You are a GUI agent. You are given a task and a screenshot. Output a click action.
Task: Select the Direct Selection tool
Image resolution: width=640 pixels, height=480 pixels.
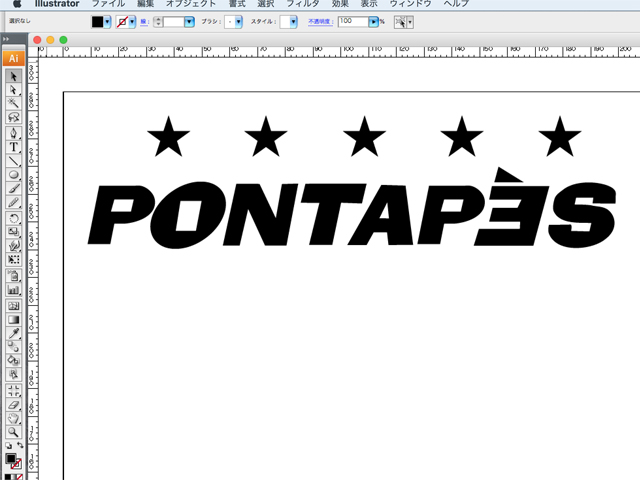click(13, 90)
